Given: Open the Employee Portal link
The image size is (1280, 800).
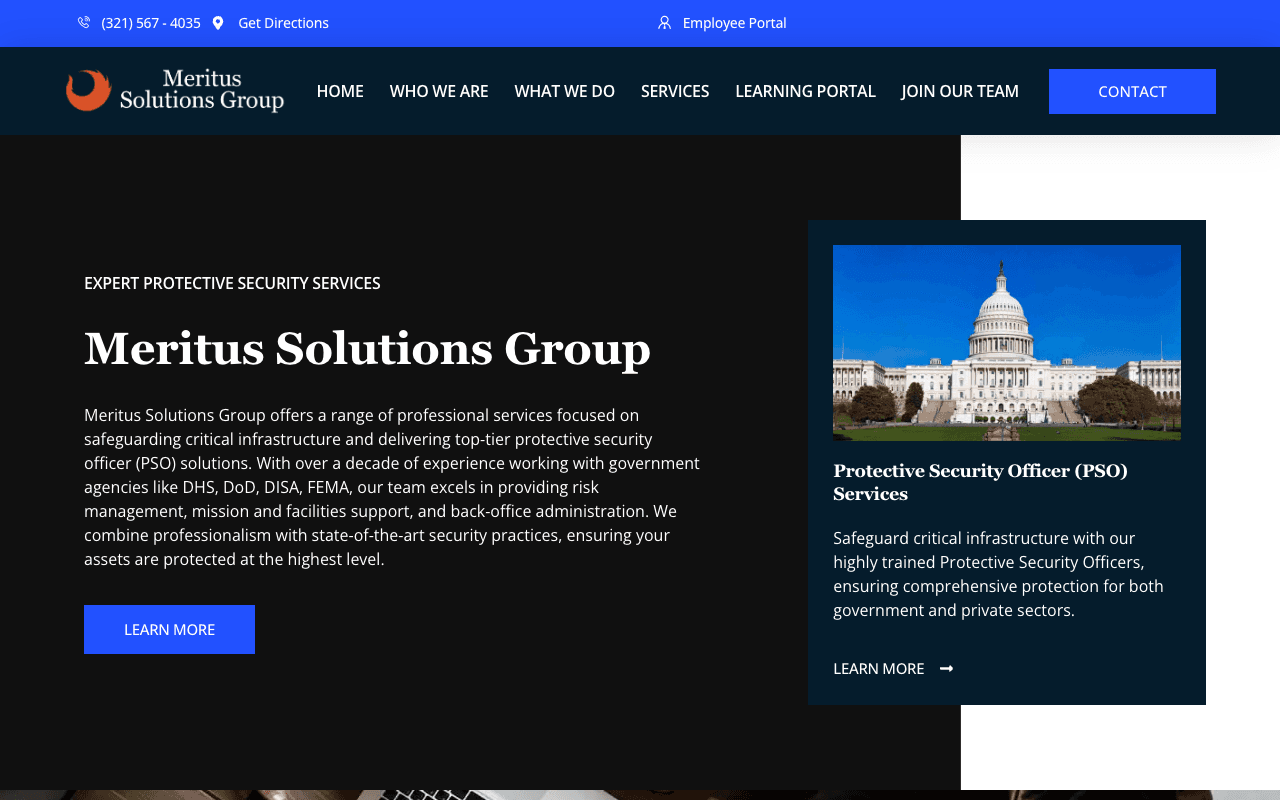Looking at the screenshot, I should pos(734,22).
